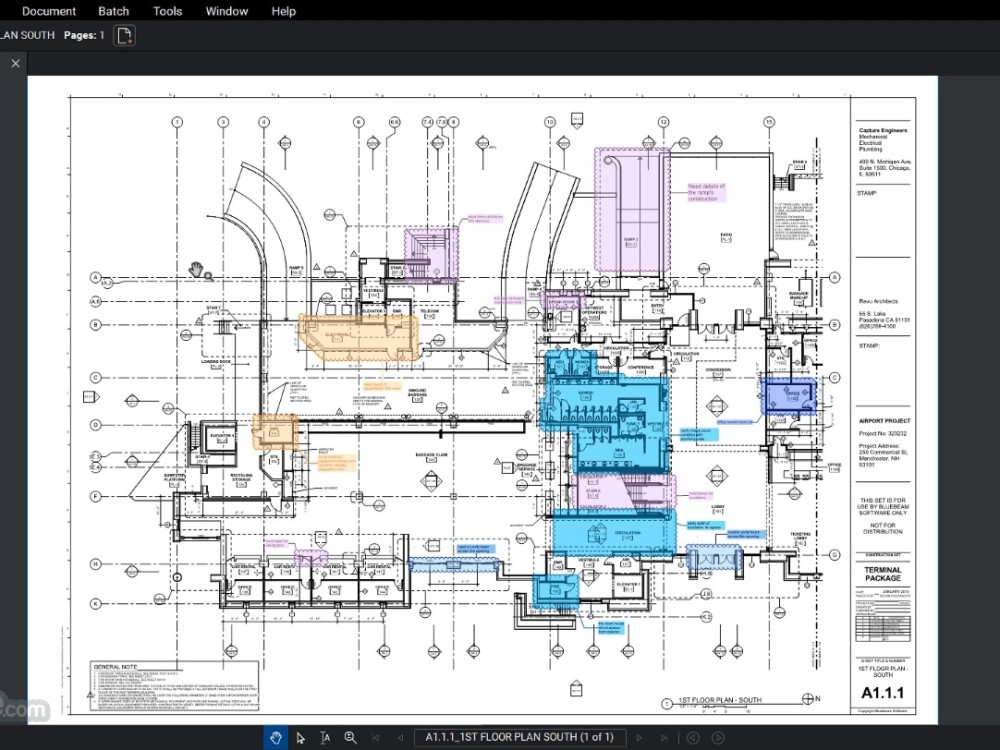Choose the Select Text tool
The image size is (1000, 750).
click(325, 738)
